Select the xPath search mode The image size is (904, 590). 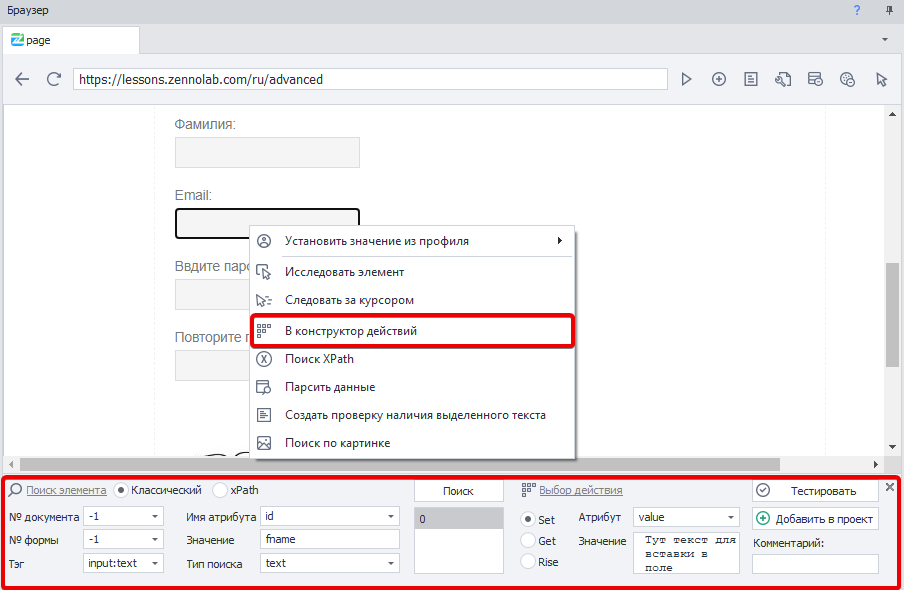(220, 490)
